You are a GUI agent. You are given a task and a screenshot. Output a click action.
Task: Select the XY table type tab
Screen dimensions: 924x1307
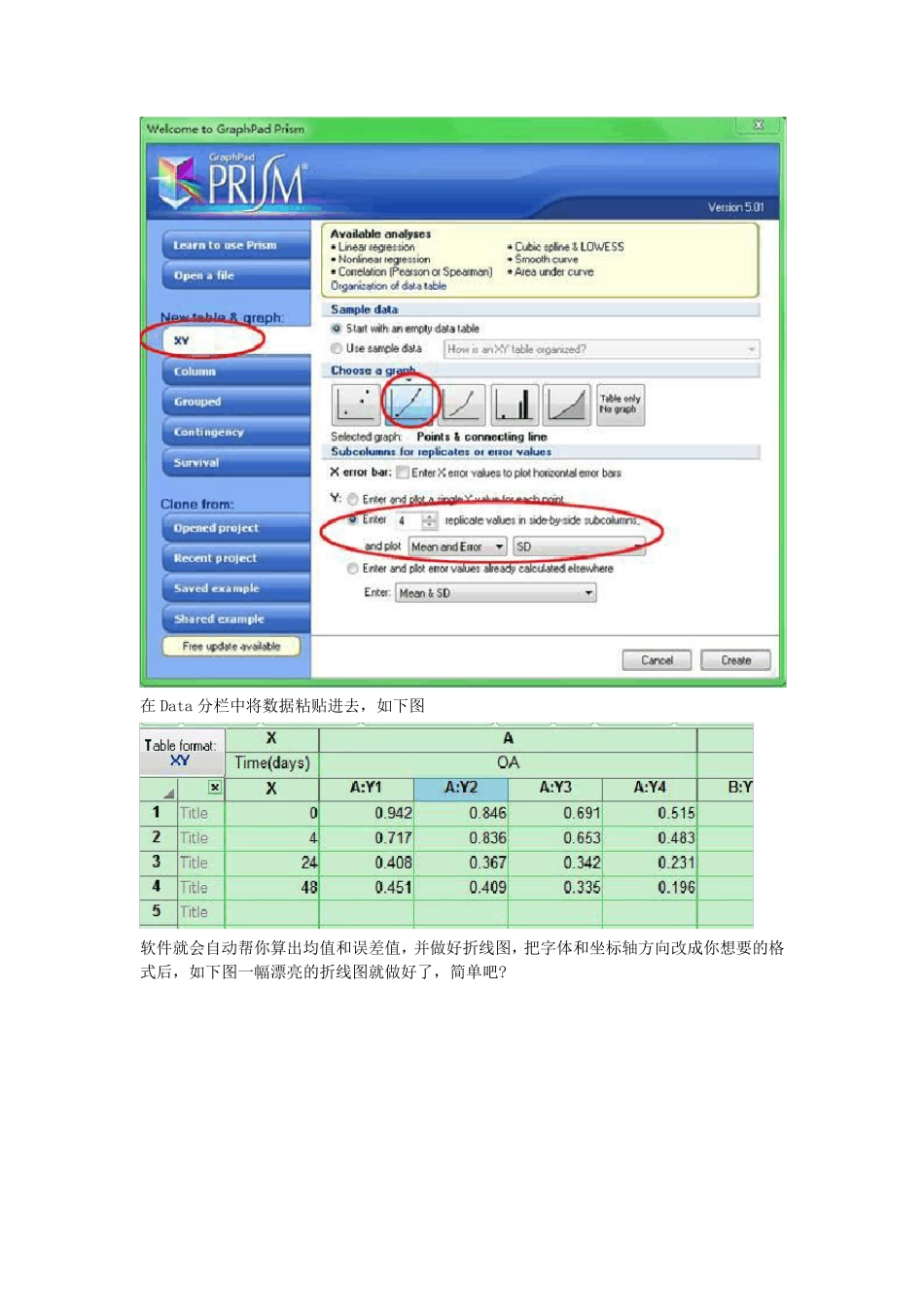(x=236, y=340)
